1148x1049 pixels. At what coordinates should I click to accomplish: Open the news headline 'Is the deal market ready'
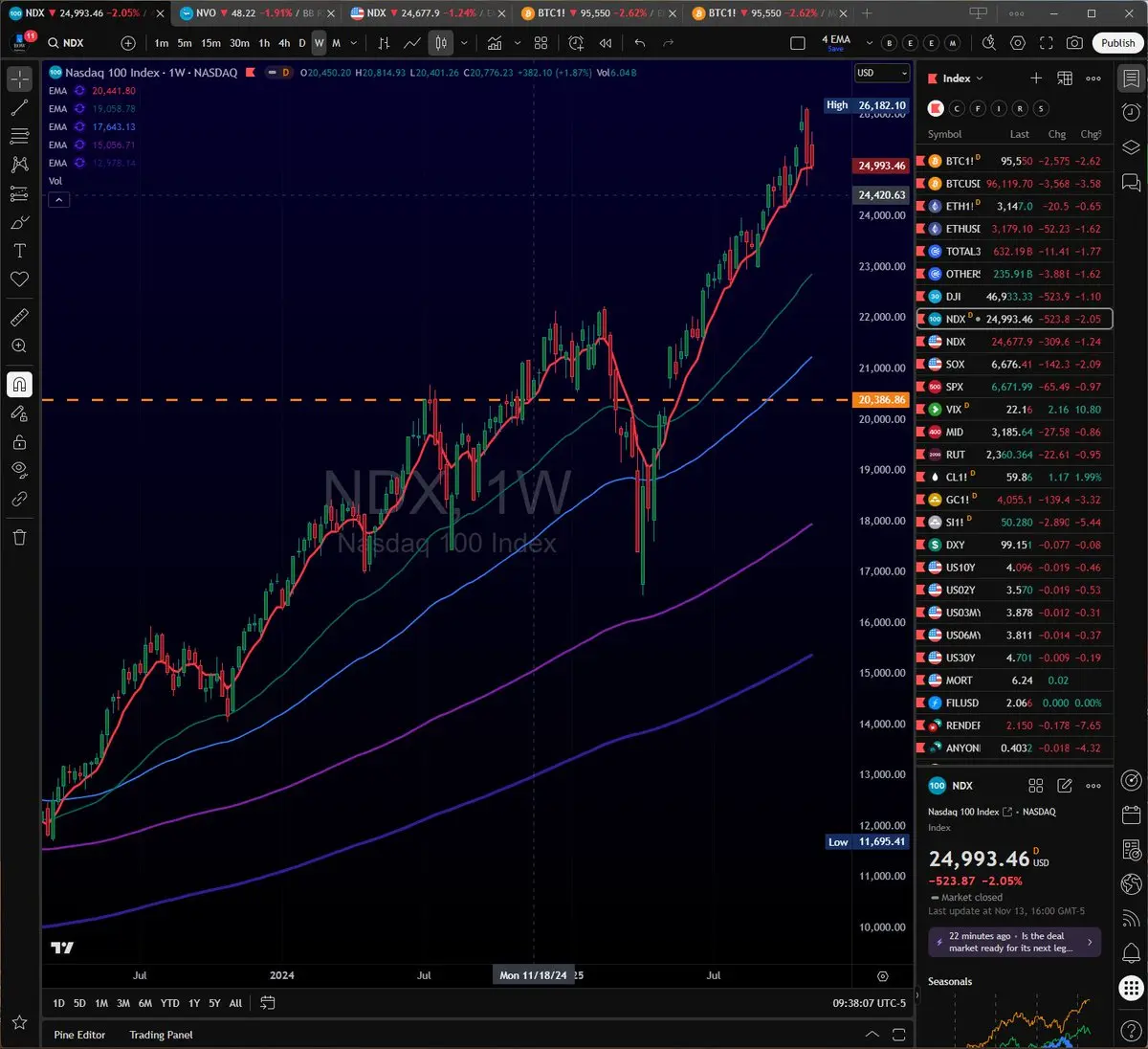click(1014, 942)
